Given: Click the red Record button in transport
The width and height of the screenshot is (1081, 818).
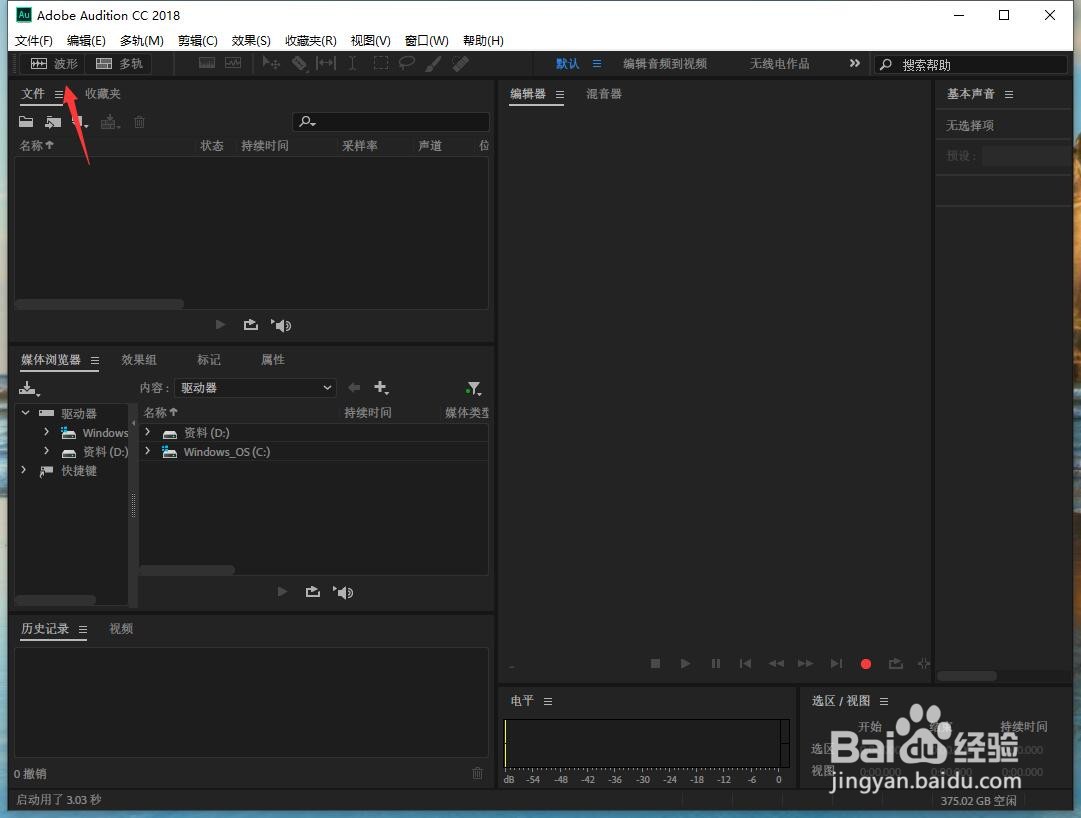Looking at the screenshot, I should (866, 664).
